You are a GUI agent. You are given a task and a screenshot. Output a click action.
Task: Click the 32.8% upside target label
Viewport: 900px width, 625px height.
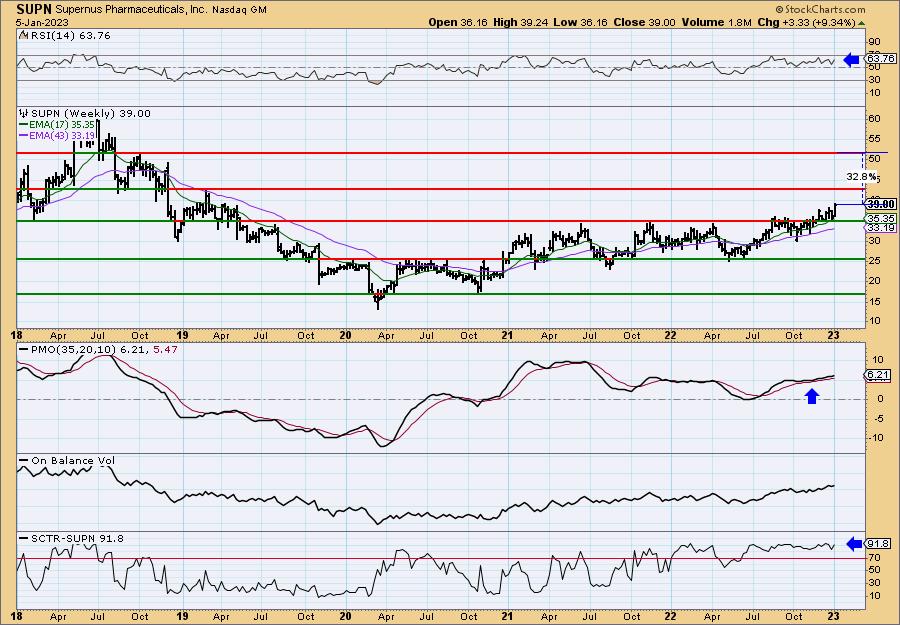(x=861, y=176)
